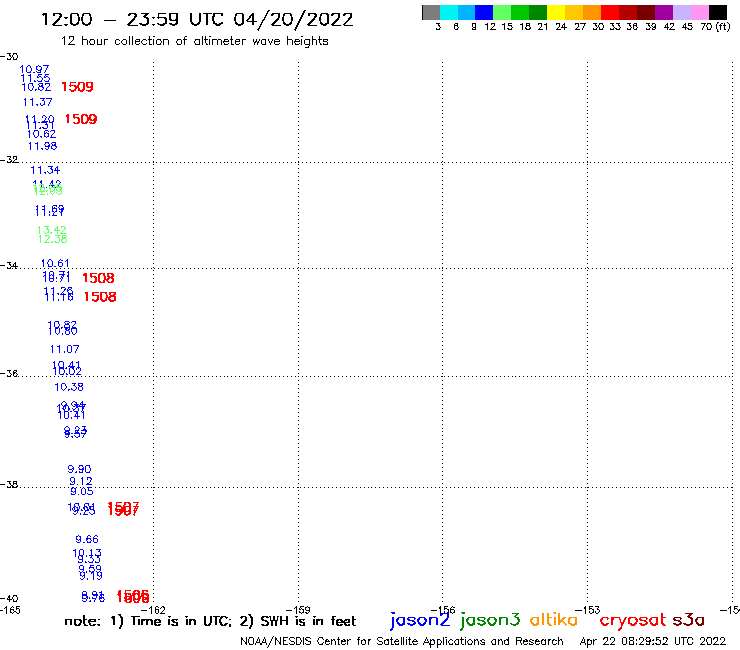This screenshot has width=740, height=650.
Task: Click wave height value '9.66'
Action: [87, 539]
